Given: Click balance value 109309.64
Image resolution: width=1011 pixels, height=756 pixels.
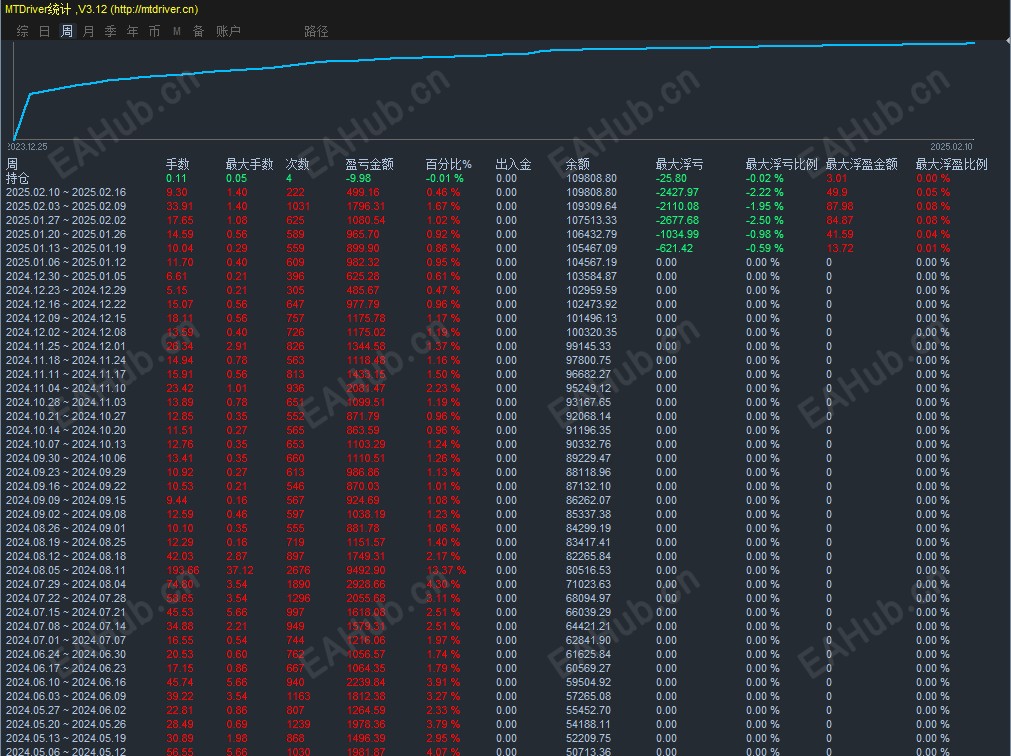Looking at the screenshot, I should [x=591, y=206].
